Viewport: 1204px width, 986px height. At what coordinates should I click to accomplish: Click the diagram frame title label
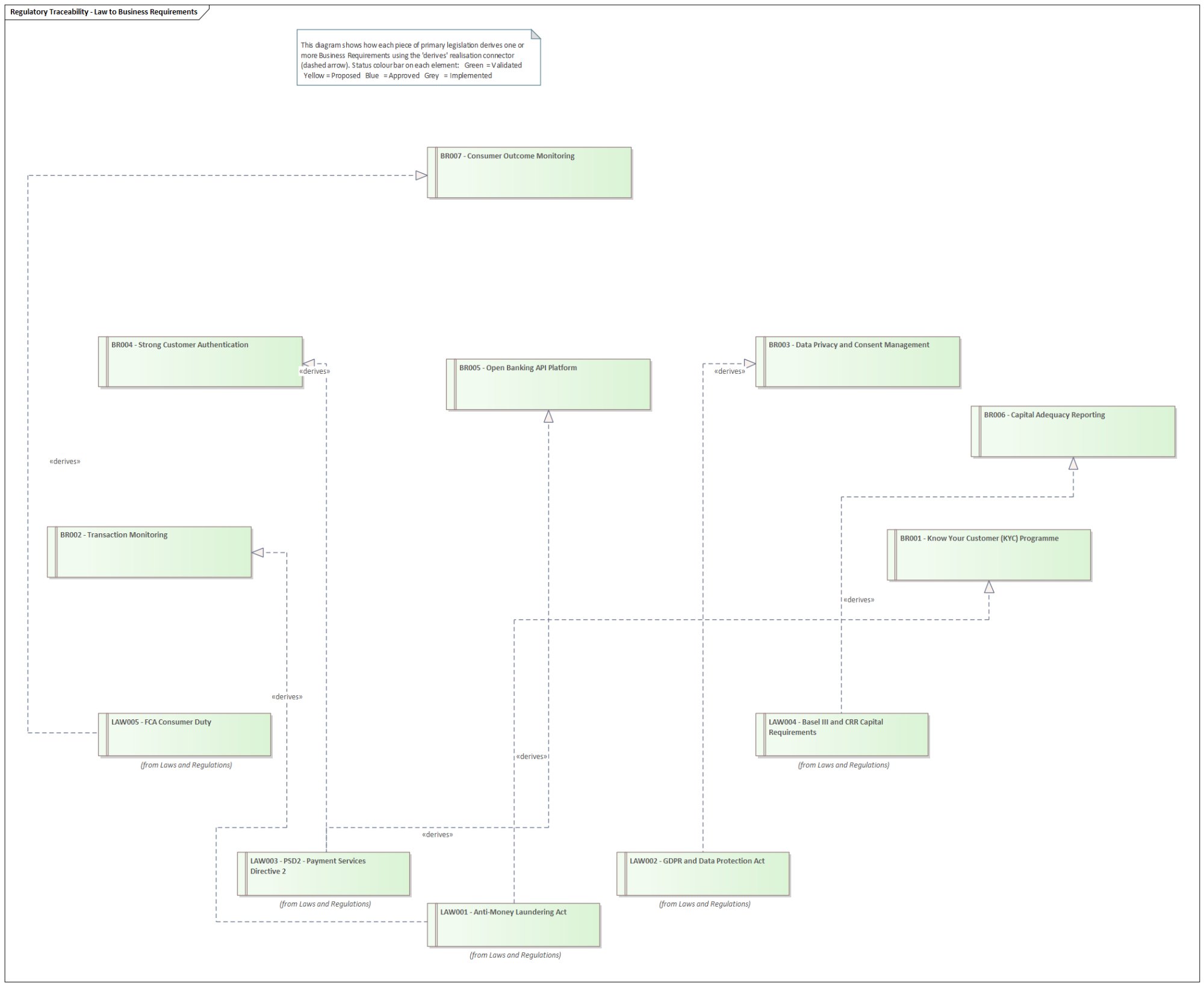coord(104,12)
